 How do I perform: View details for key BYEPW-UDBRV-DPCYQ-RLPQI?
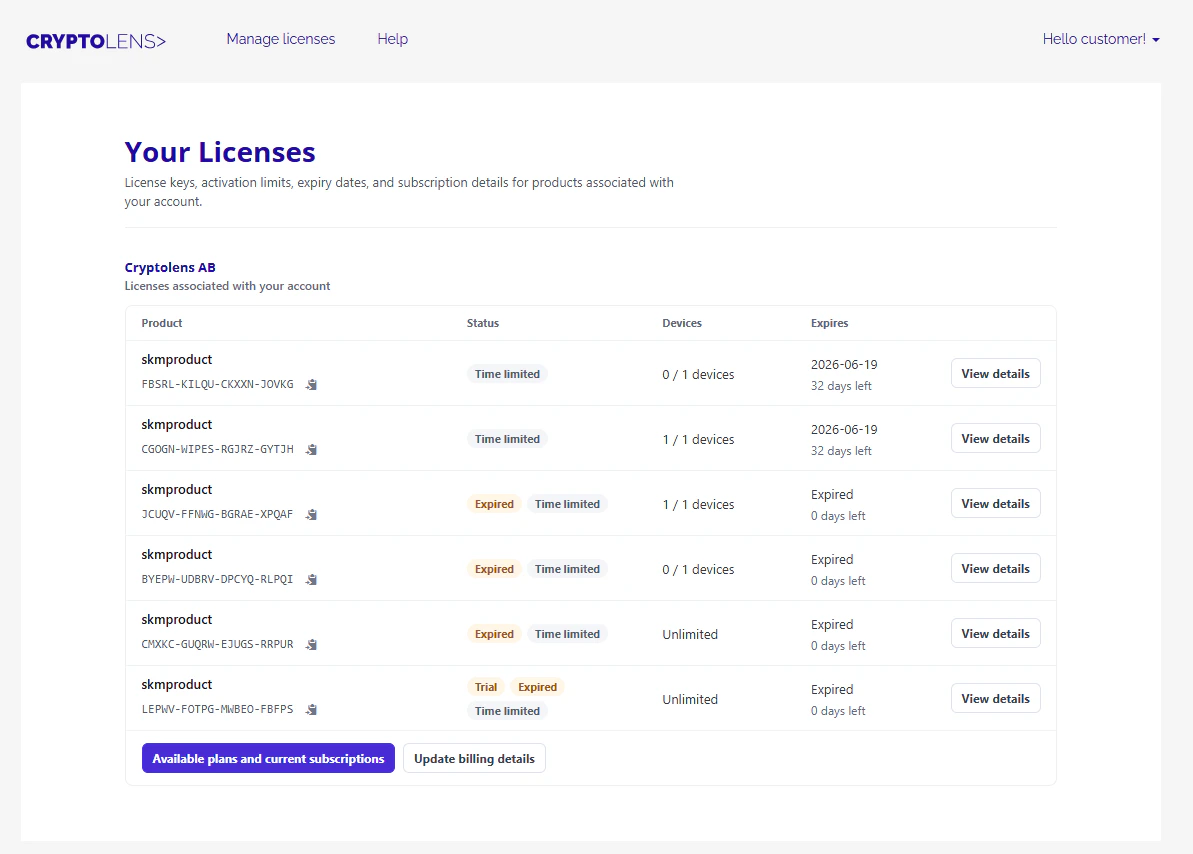click(995, 569)
